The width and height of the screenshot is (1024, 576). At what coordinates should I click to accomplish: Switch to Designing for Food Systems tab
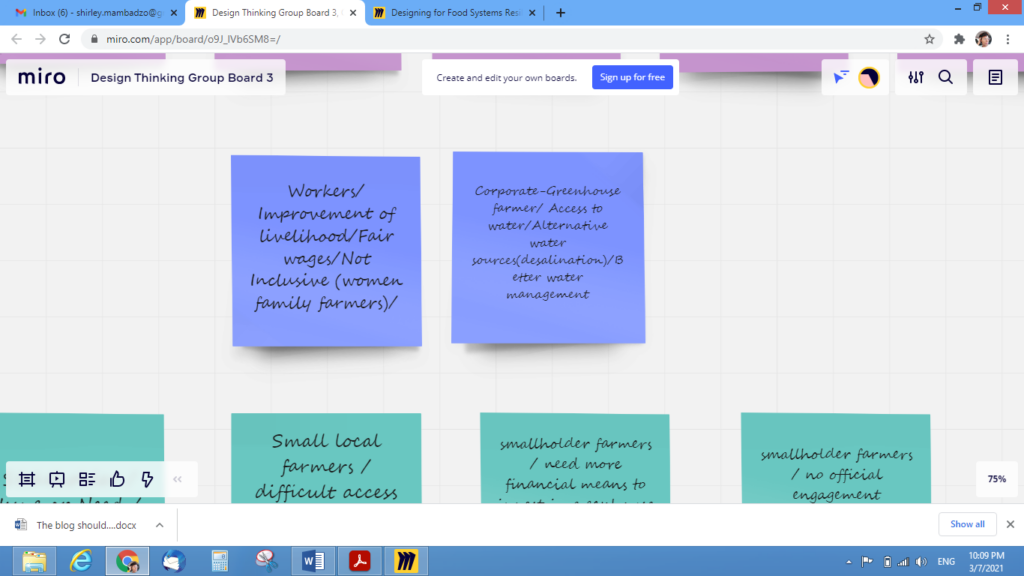(x=455, y=13)
